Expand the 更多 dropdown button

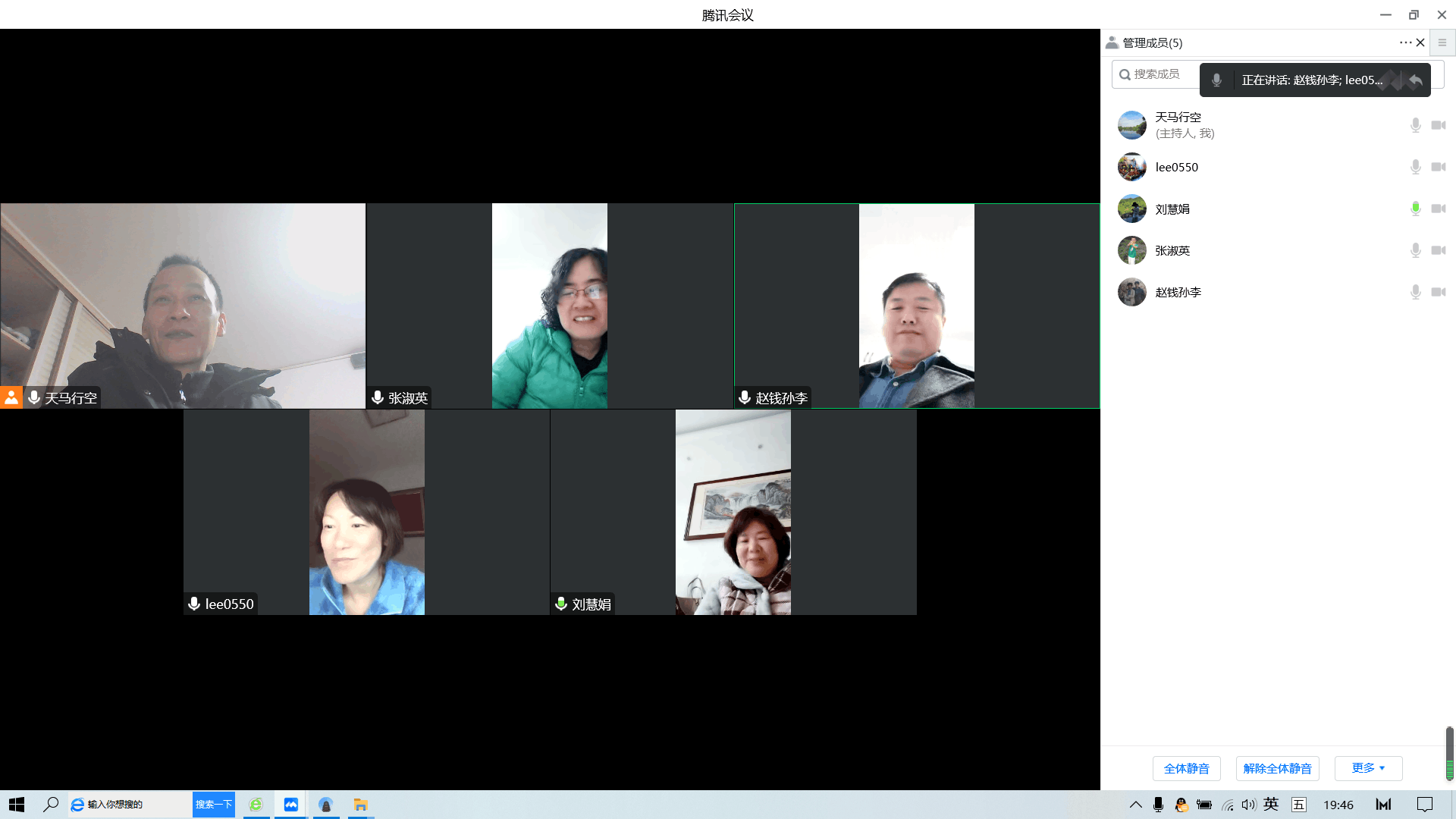click(1368, 768)
